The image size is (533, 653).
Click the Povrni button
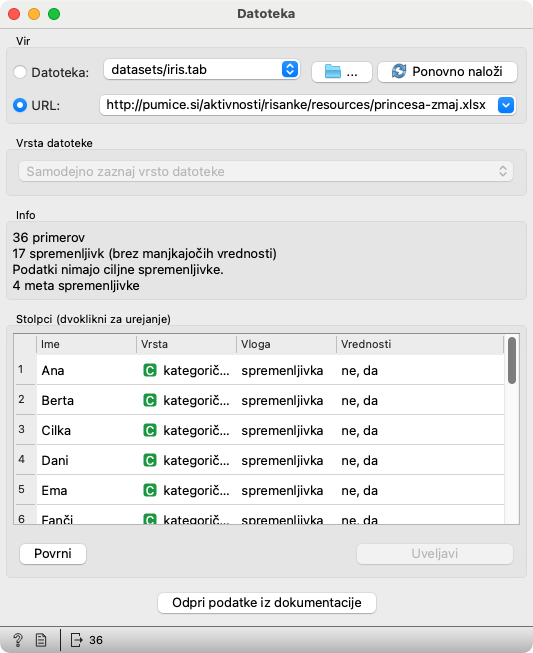click(53, 554)
